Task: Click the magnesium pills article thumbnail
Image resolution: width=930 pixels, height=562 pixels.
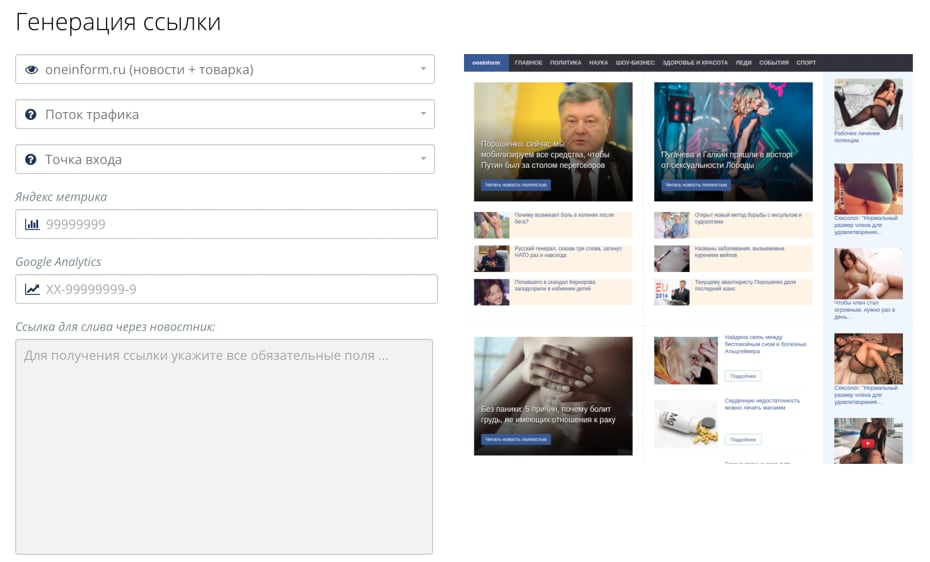Action: (x=686, y=423)
